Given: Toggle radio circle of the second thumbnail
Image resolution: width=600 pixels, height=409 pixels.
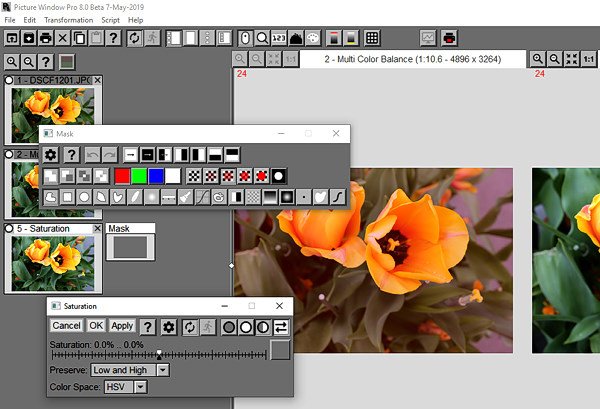Looking at the screenshot, I should click(9, 154).
